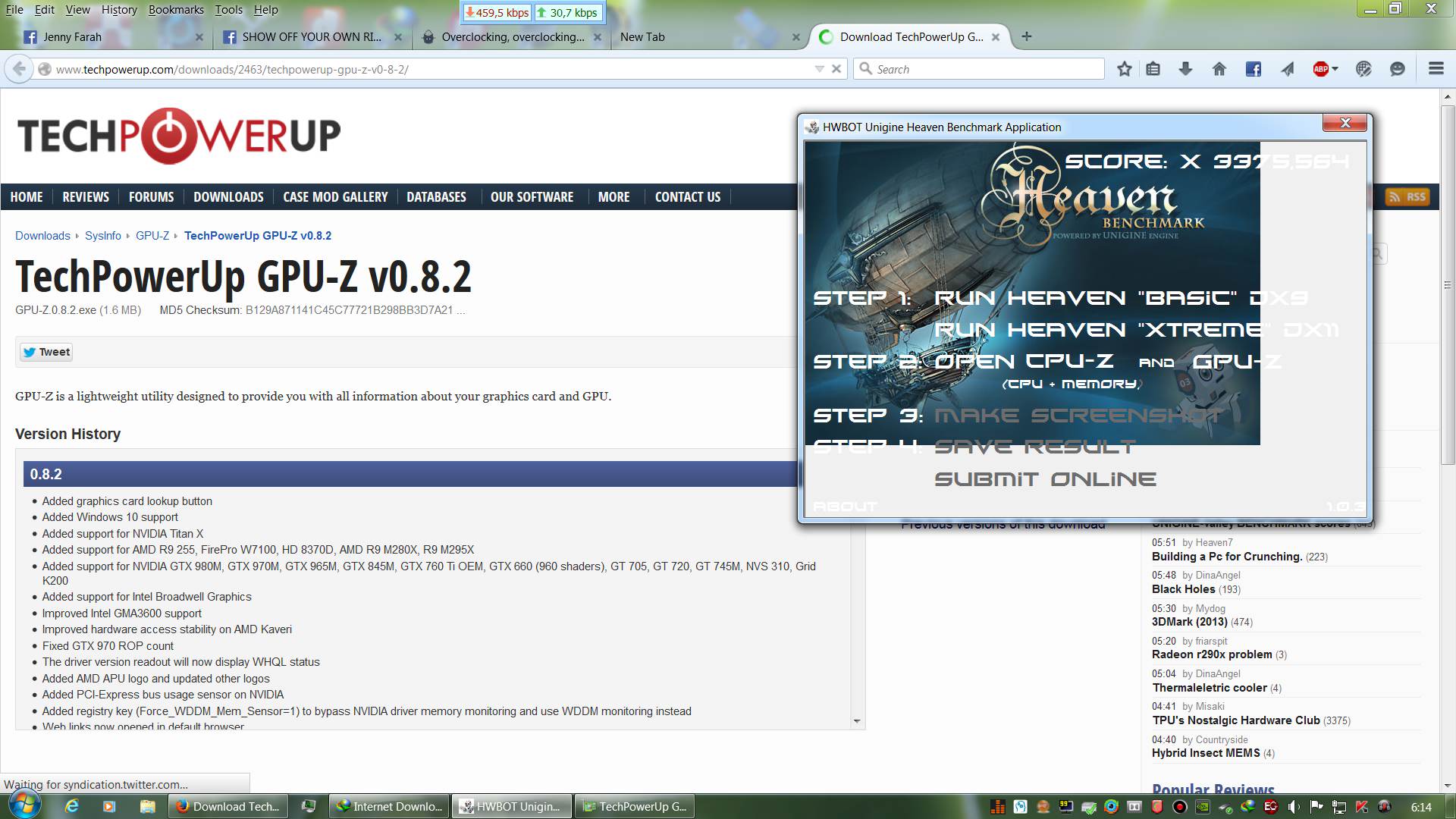The width and height of the screenshot is (1456, 819).
Task: Bookmark this page with the star icon
Action: coord(1124,69)
